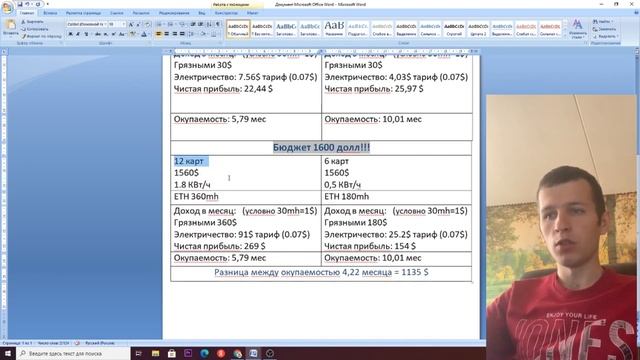Screen dimensions: 640x360
Task: Open the Office button menu
Action: 7,7
